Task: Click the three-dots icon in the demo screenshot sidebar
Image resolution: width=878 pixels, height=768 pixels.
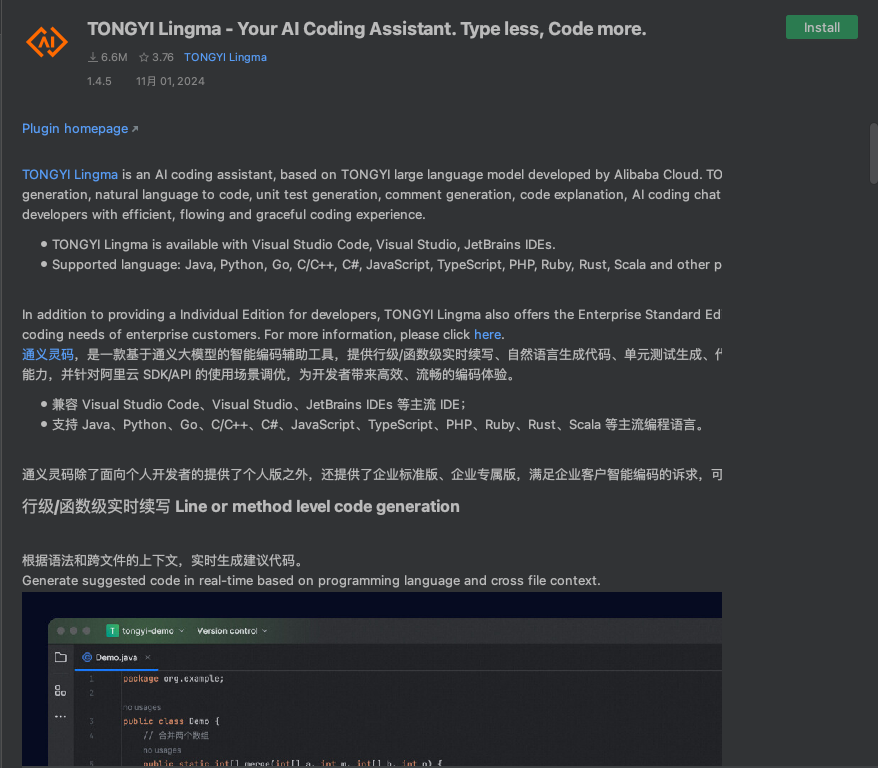Action: (60, 717)
